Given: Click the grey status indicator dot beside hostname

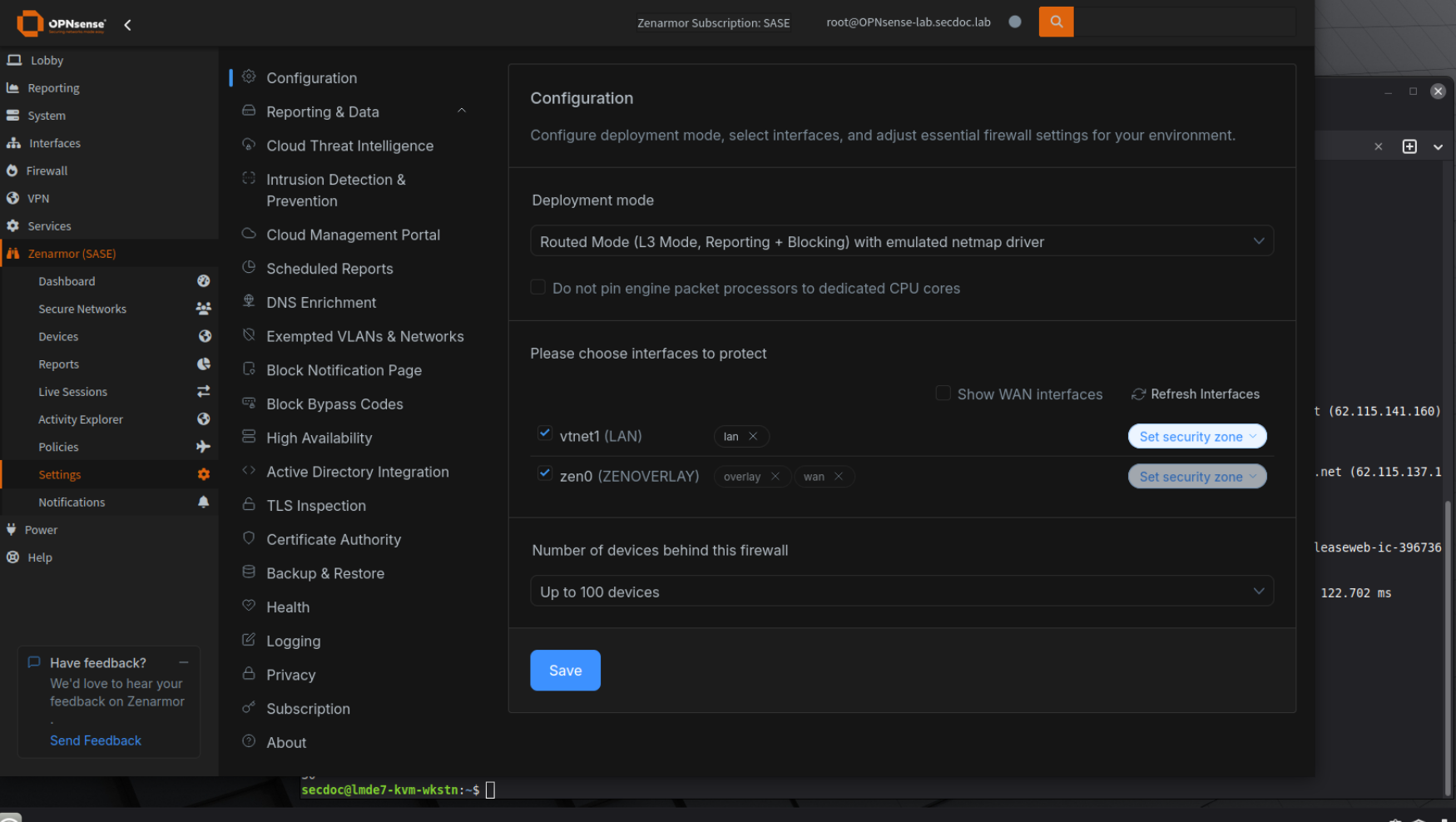Looking at the screenshot, I should [x=1014, y=22].
